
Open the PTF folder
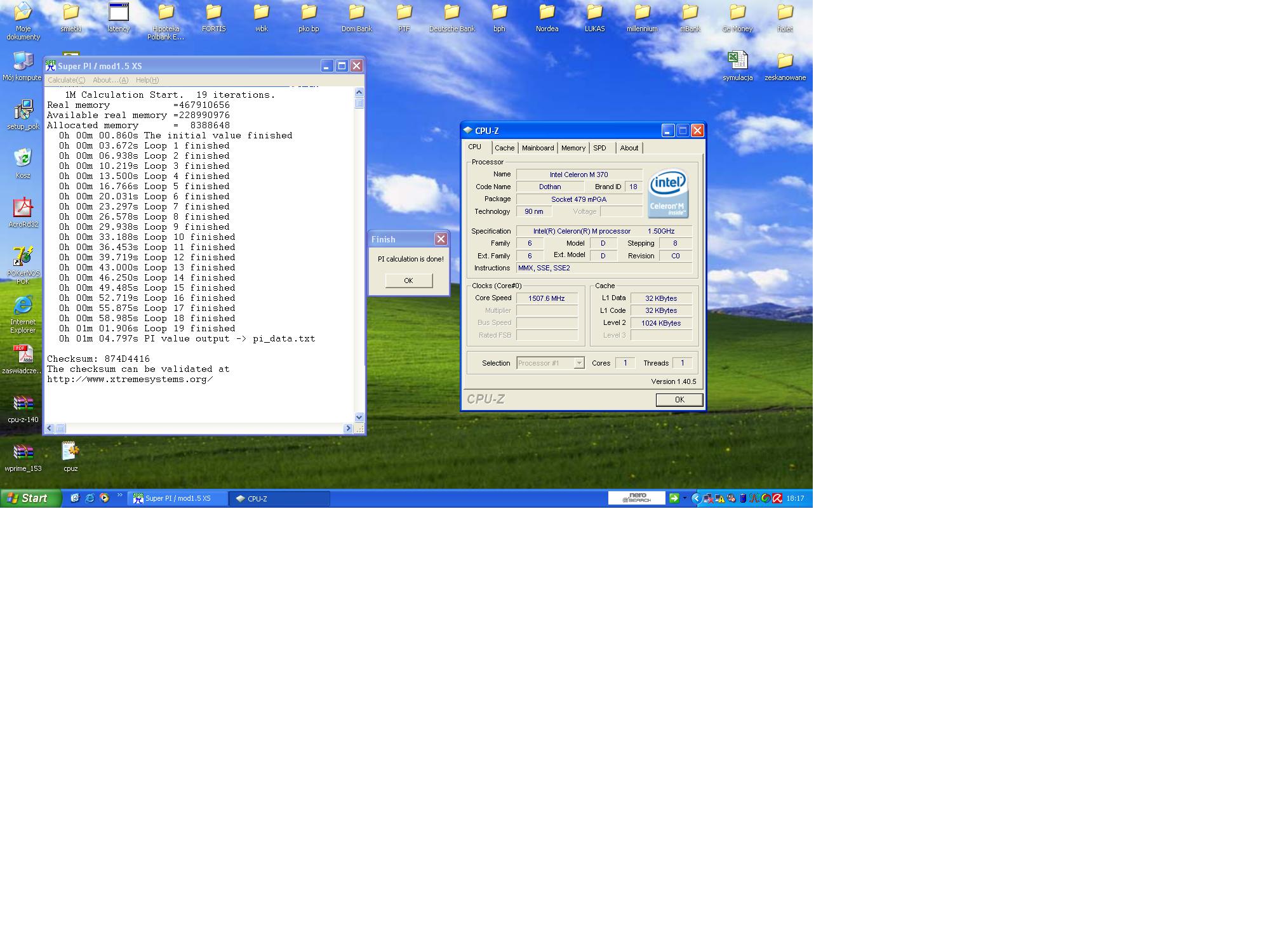point(404,18)
